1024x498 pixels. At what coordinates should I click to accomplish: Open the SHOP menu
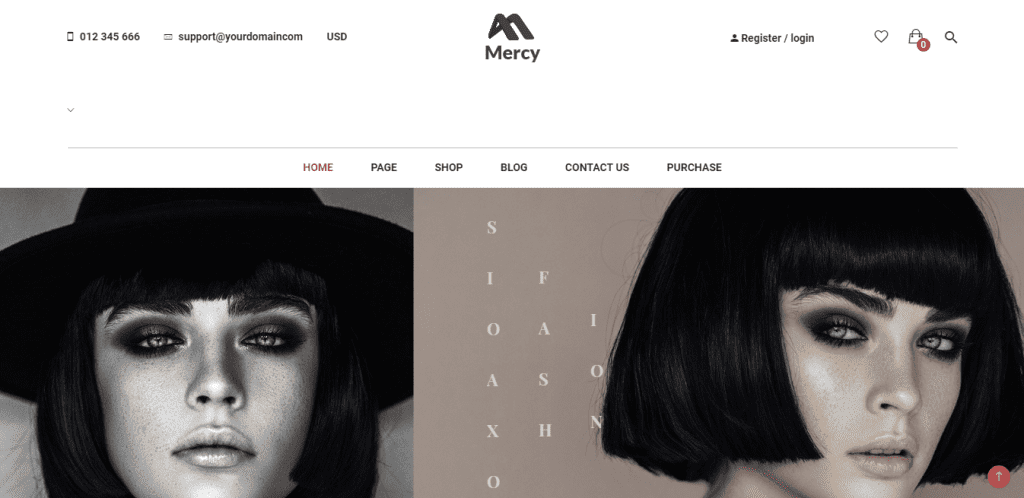tap(449, 167)
